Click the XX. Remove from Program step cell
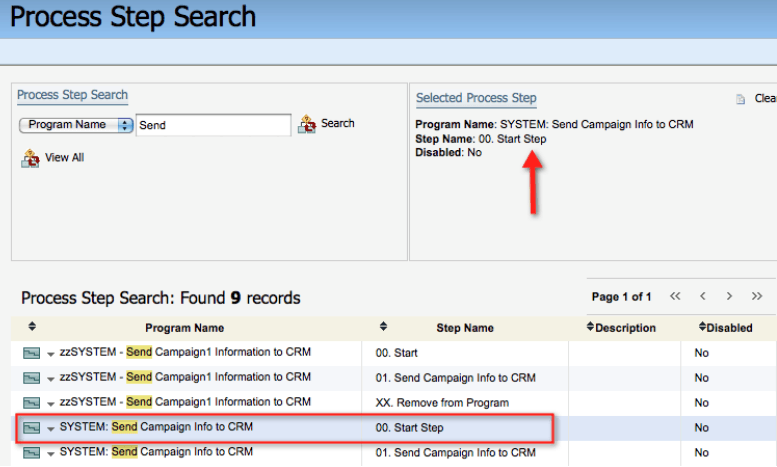 tap(442, 403)
